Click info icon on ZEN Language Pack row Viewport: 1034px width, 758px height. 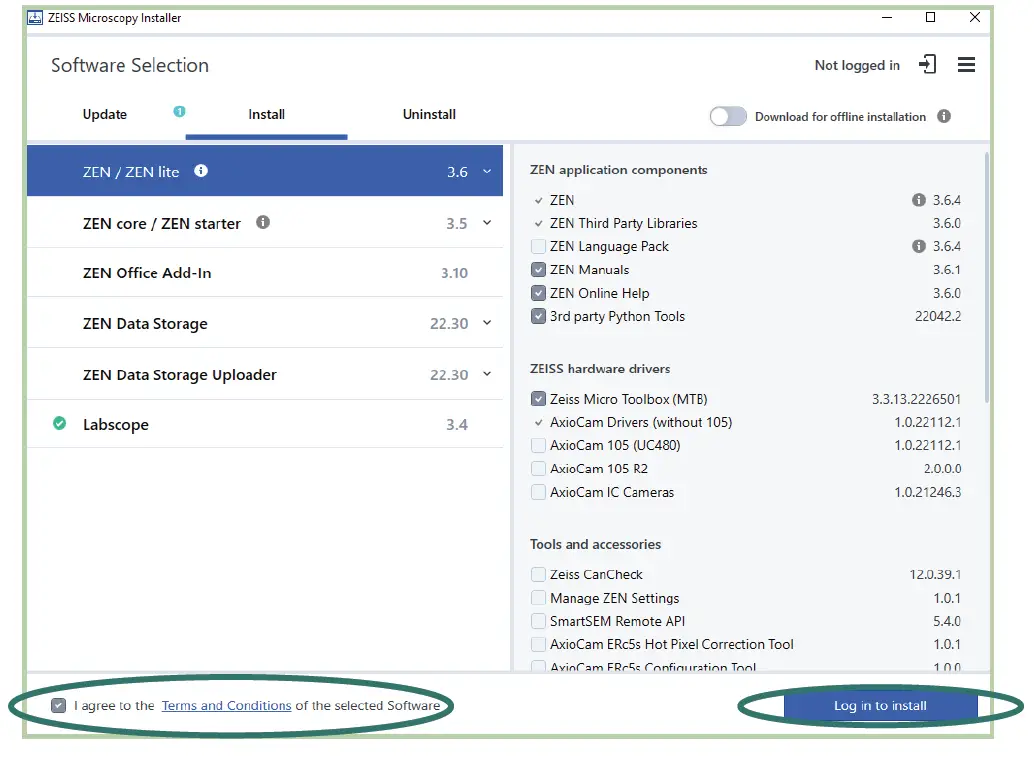tap(919, 246)
